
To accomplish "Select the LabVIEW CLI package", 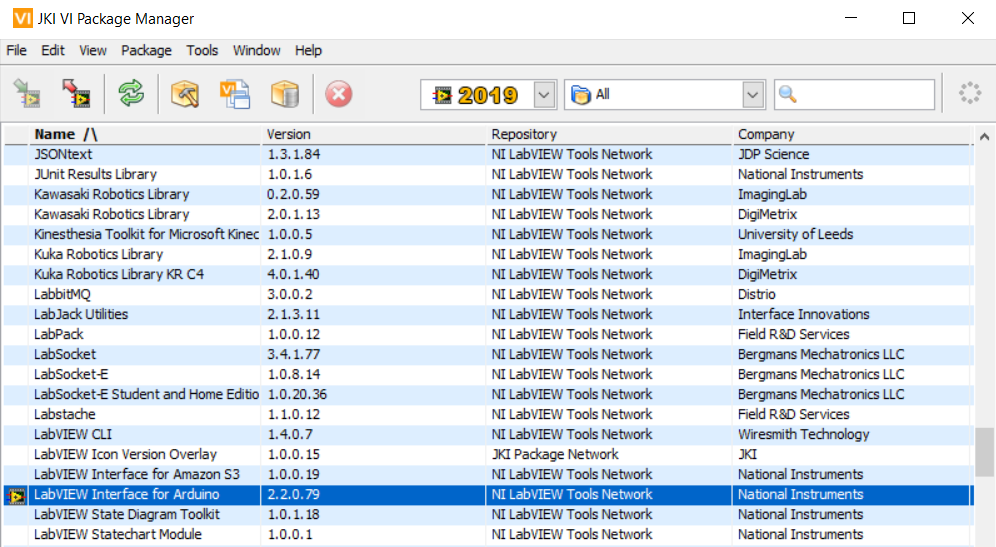I will pyautogui.click(x=488, y=435).
